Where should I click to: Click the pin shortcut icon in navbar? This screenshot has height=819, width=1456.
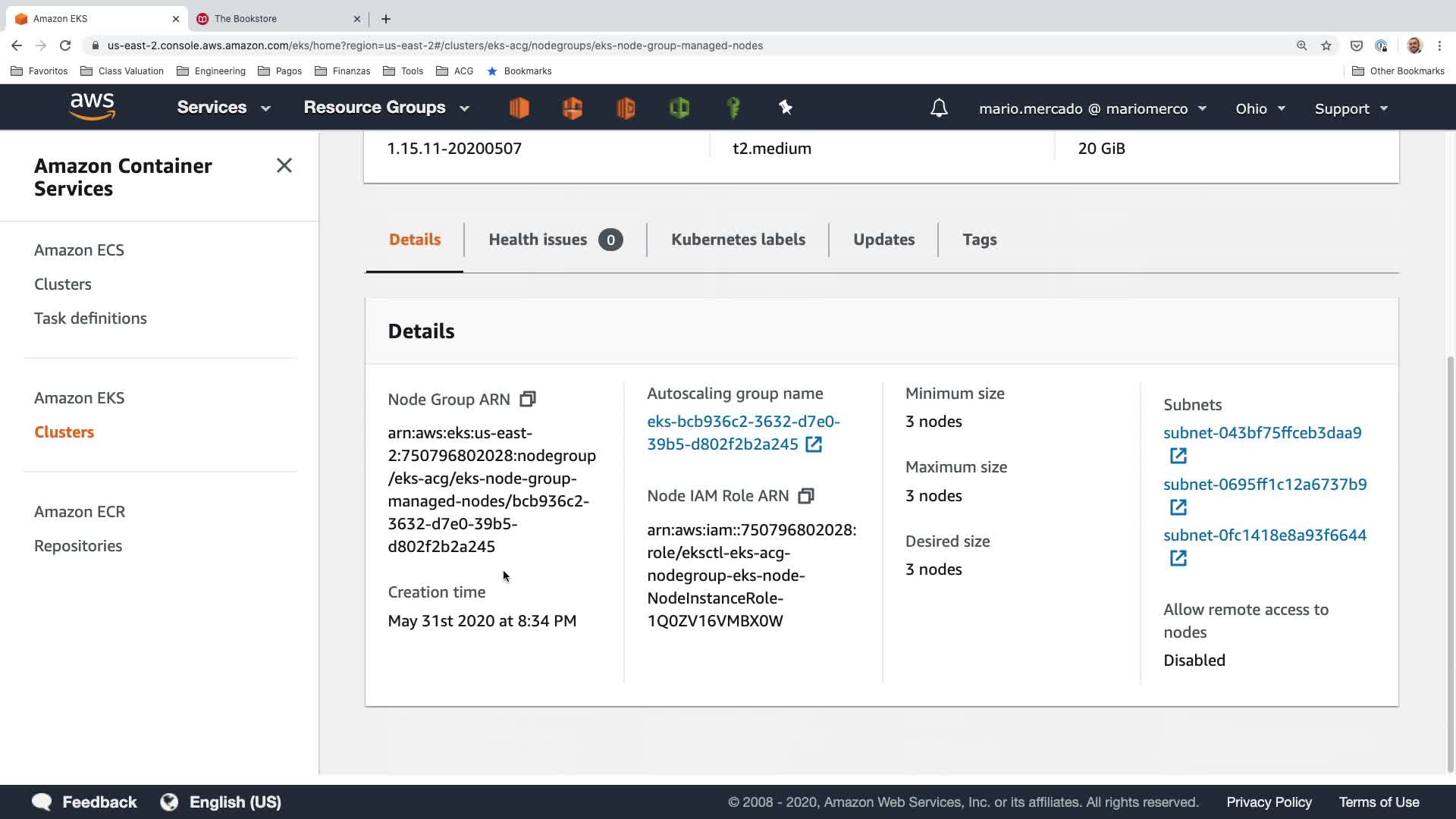[x=786, y=108]
